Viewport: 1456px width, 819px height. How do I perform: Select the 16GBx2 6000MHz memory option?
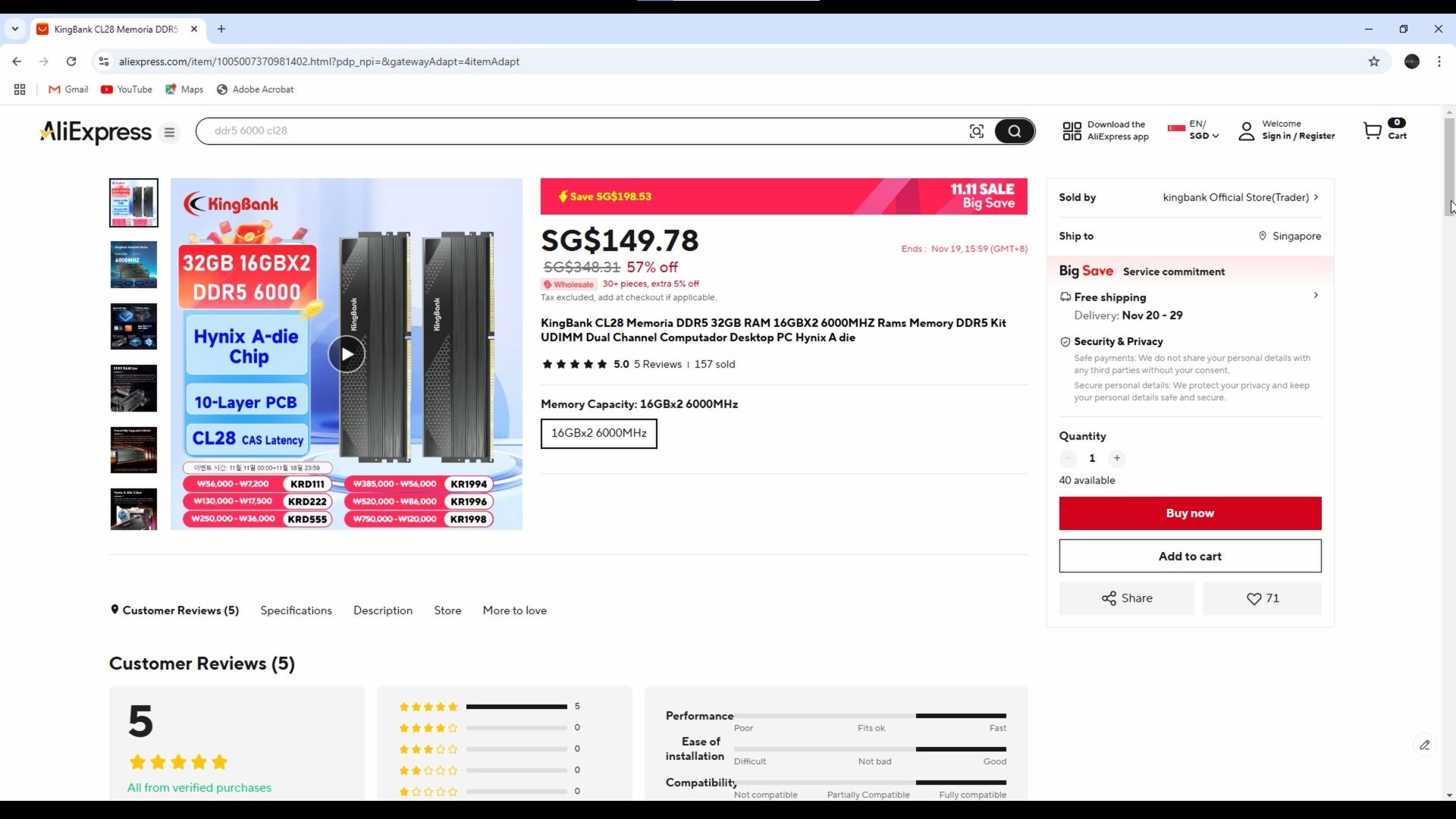[x=599, y=433]
